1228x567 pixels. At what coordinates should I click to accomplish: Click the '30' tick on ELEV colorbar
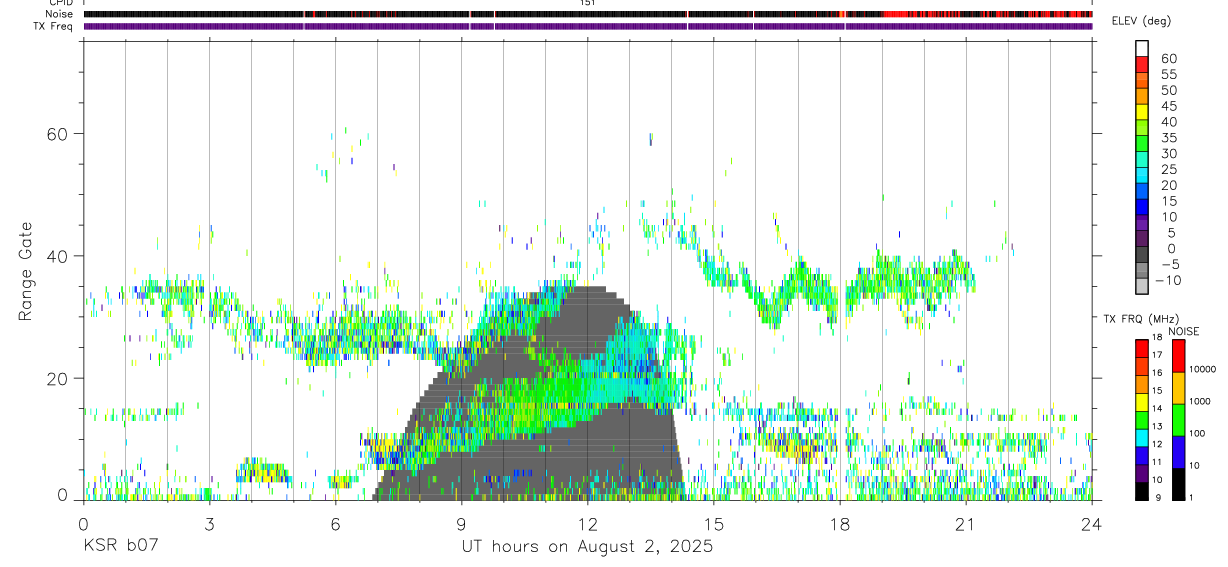[1168, 153]
